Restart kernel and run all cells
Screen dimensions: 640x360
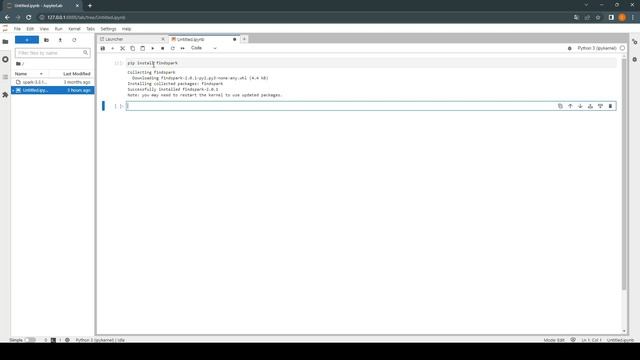click(x=182, y=48)
